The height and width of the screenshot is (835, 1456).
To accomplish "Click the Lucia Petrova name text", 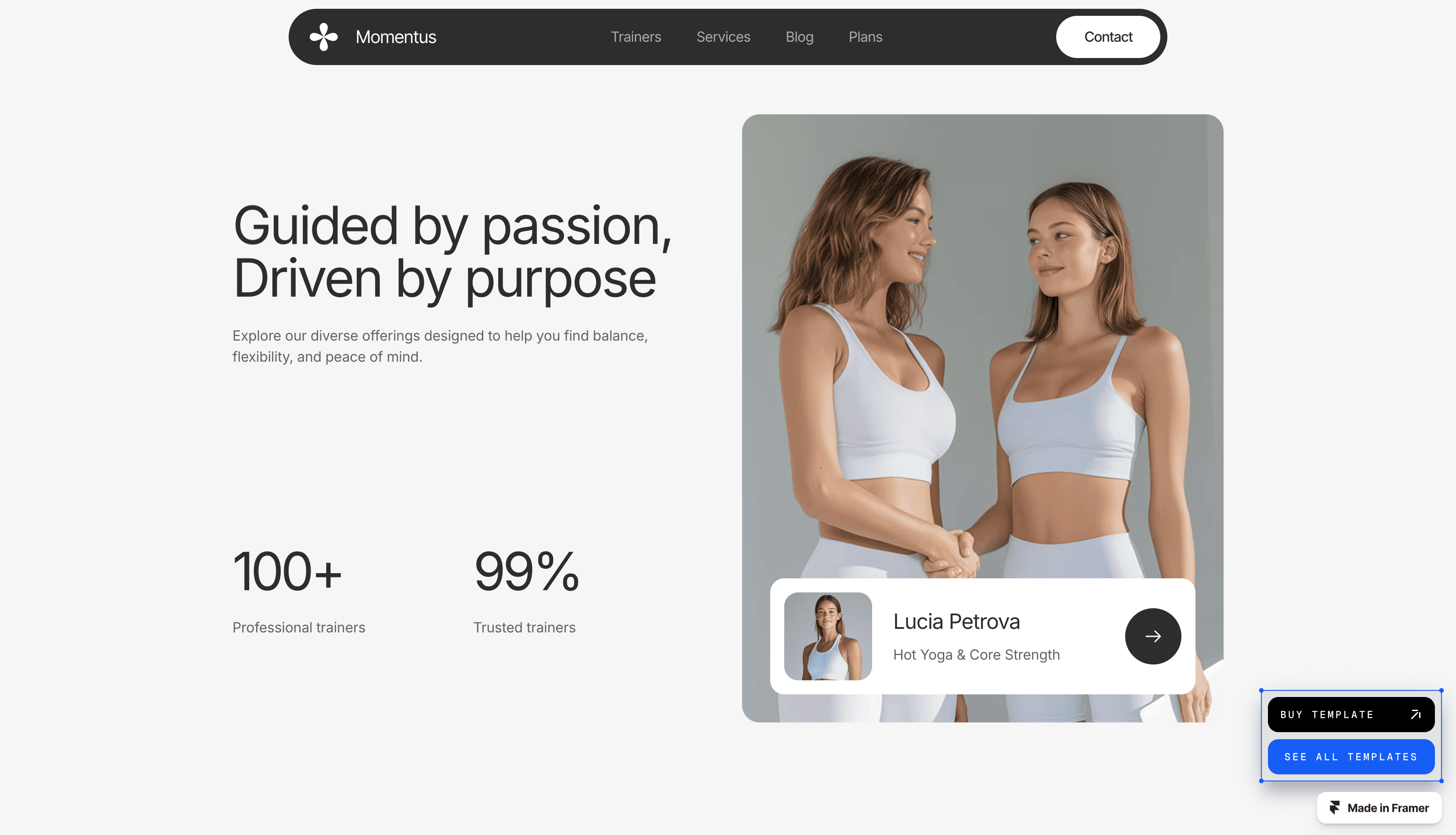I will [x=956, y=621].
